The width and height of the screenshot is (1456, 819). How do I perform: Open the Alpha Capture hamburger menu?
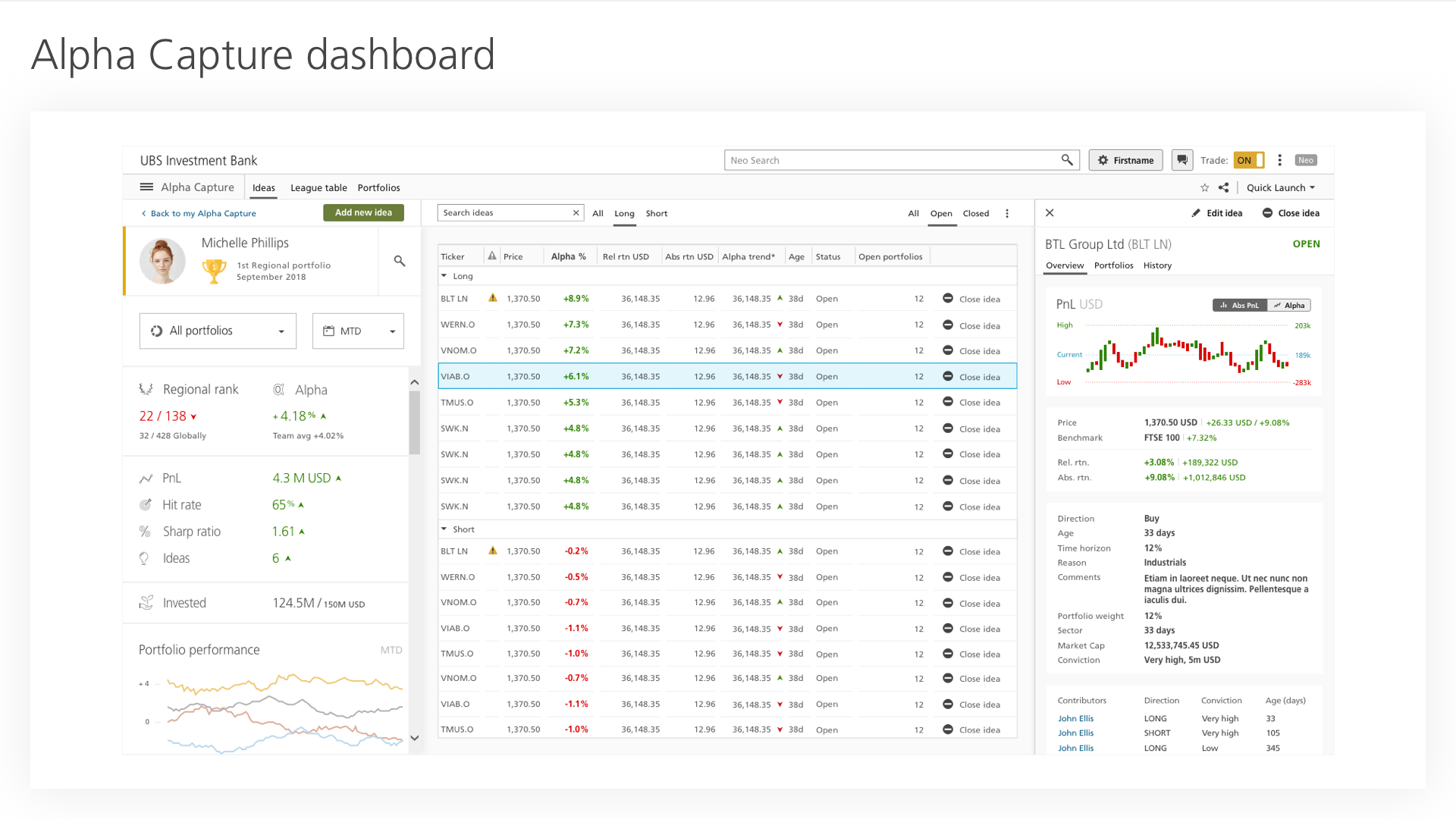[146, 187]
